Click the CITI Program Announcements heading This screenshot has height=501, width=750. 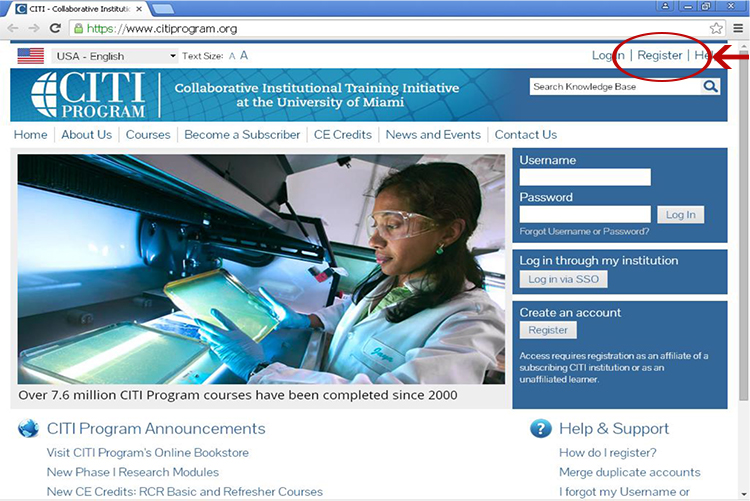click(156, 428)
